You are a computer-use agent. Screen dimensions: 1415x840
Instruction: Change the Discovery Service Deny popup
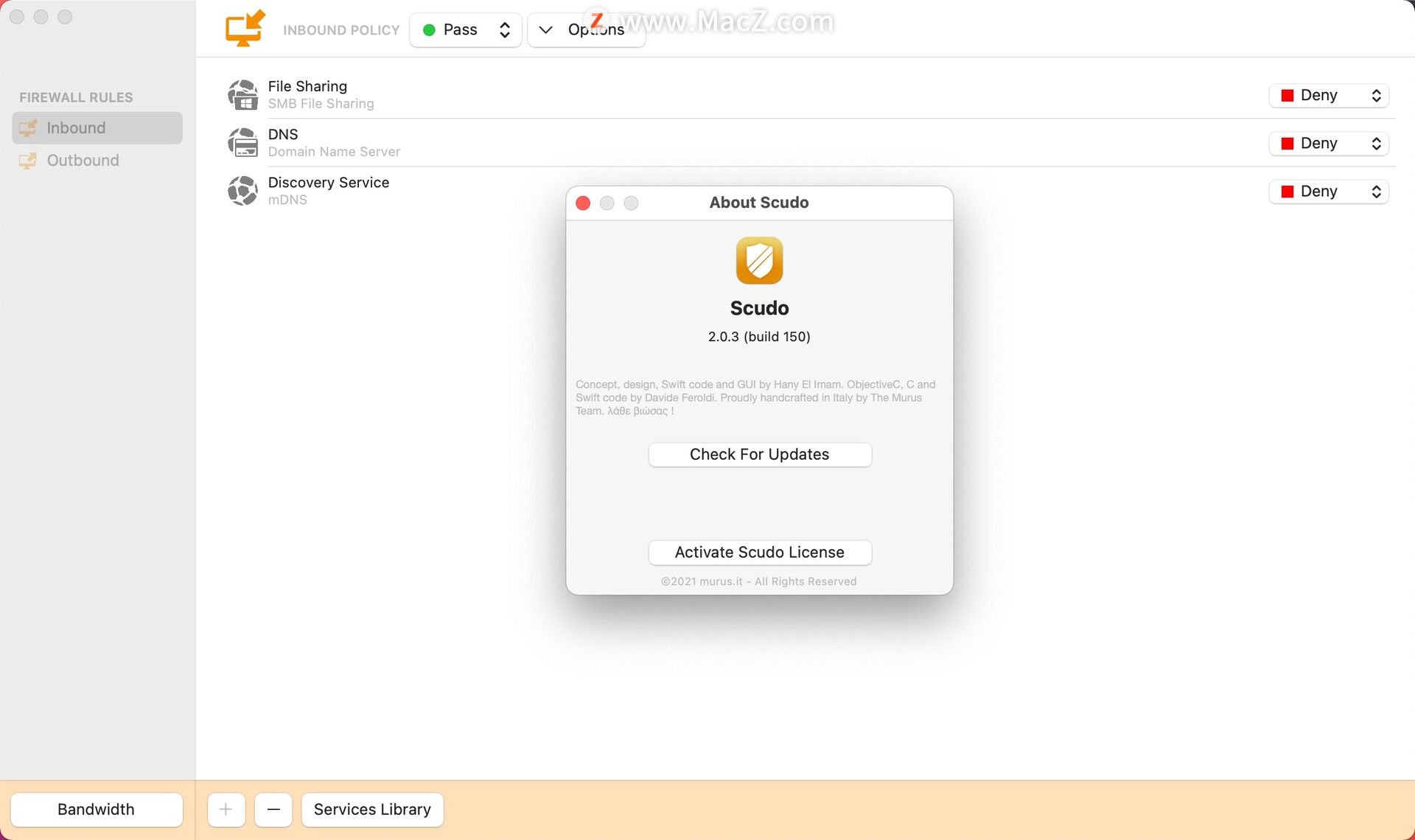click(1328, 192)
